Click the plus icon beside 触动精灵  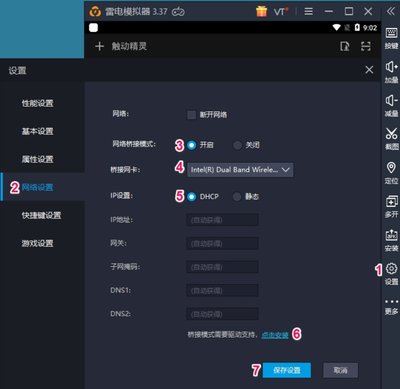(99, 46)
